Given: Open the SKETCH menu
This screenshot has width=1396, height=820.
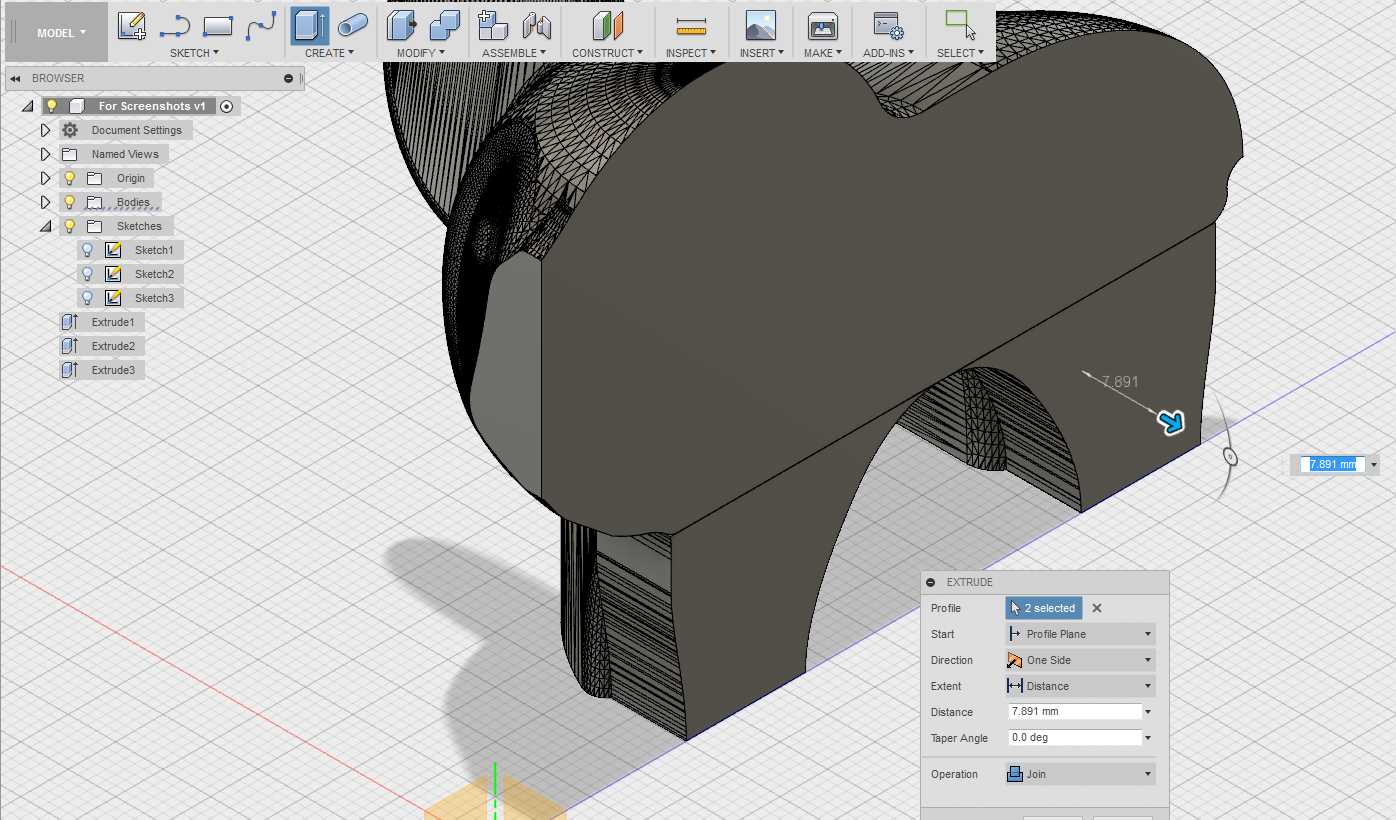Looking at the screenshot, I should click(194, 53).
